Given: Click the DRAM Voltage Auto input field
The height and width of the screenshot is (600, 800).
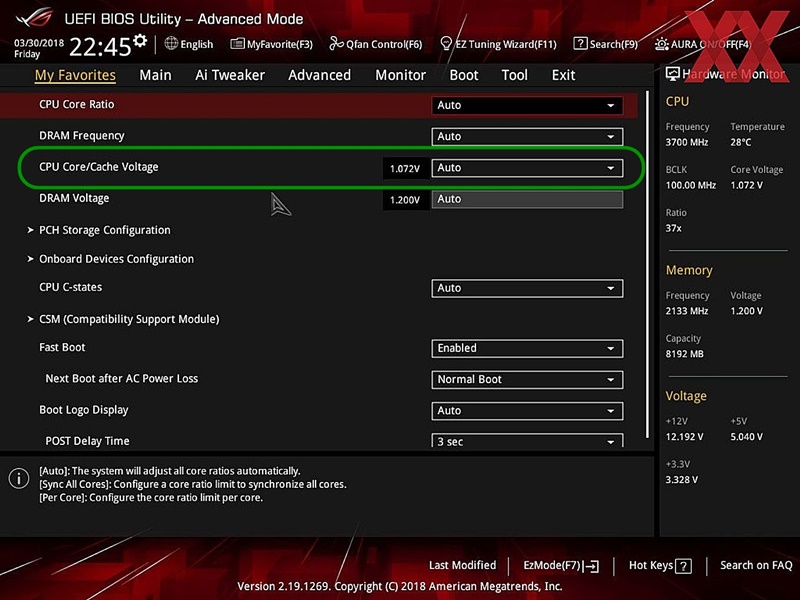Looking at the screenshot, I should [527, 199].
